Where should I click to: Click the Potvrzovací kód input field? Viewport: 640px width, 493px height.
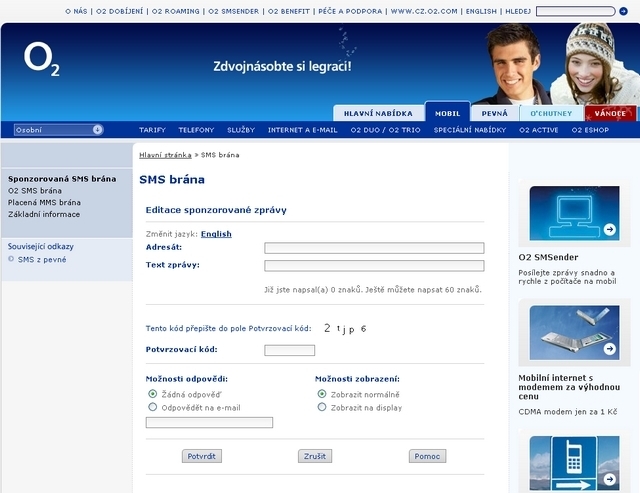[289, 350]
